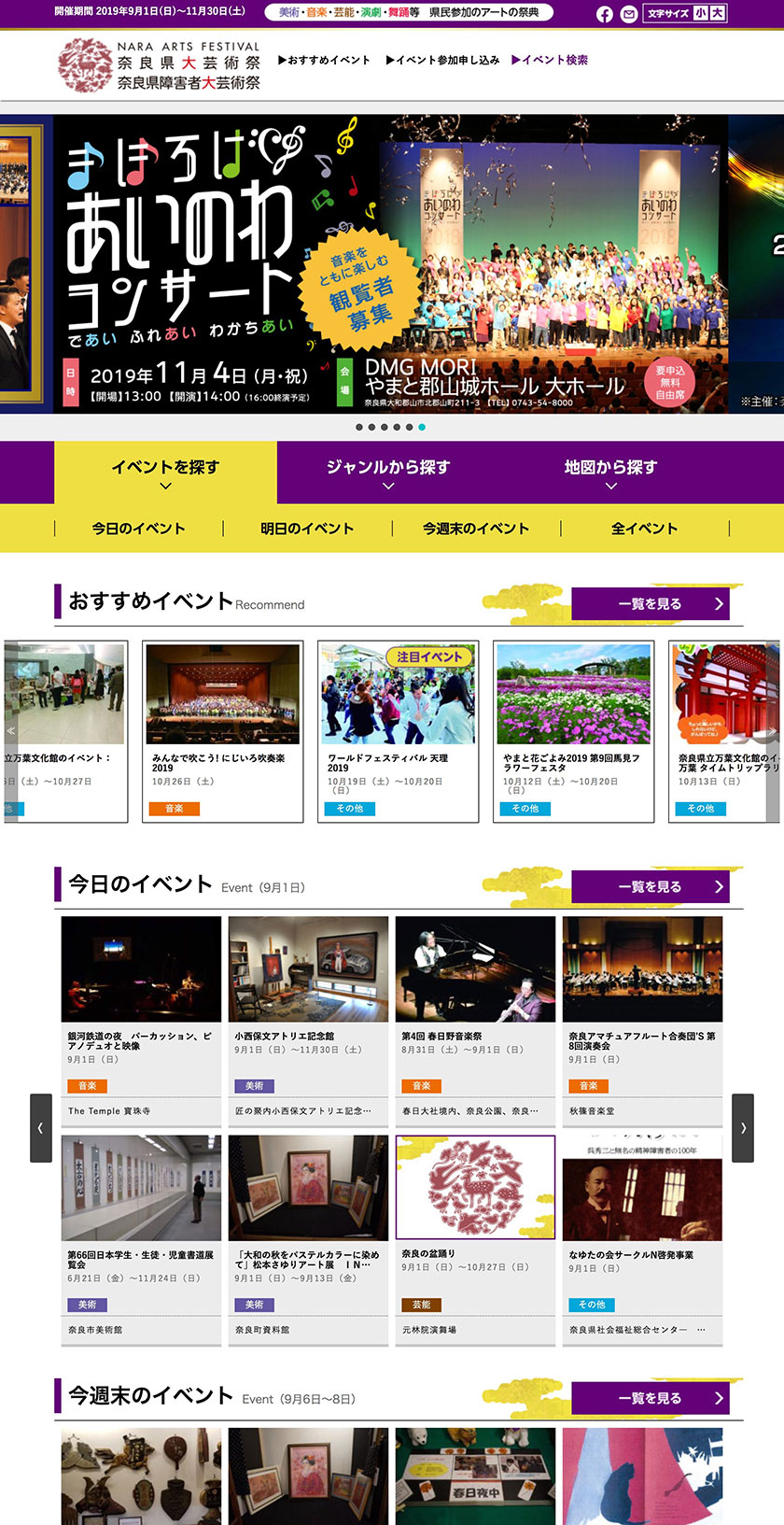Select the fourth hero slider dot

(x=397, y=427)
